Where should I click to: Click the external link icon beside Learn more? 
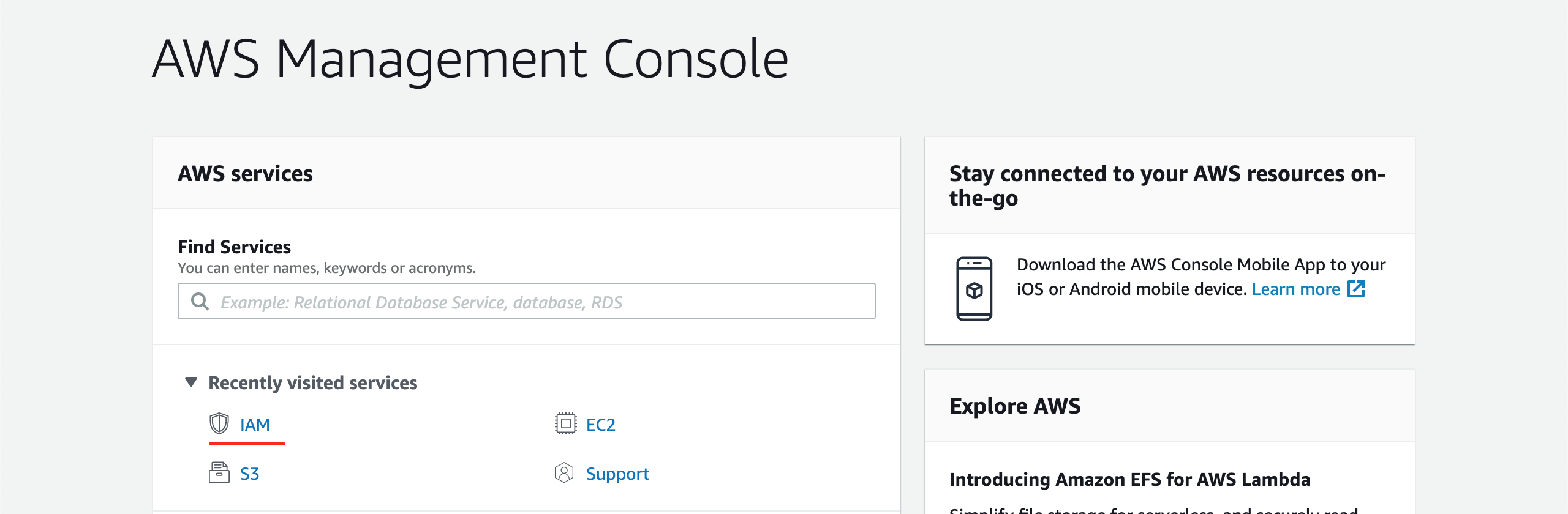[x=1357, y=288]
